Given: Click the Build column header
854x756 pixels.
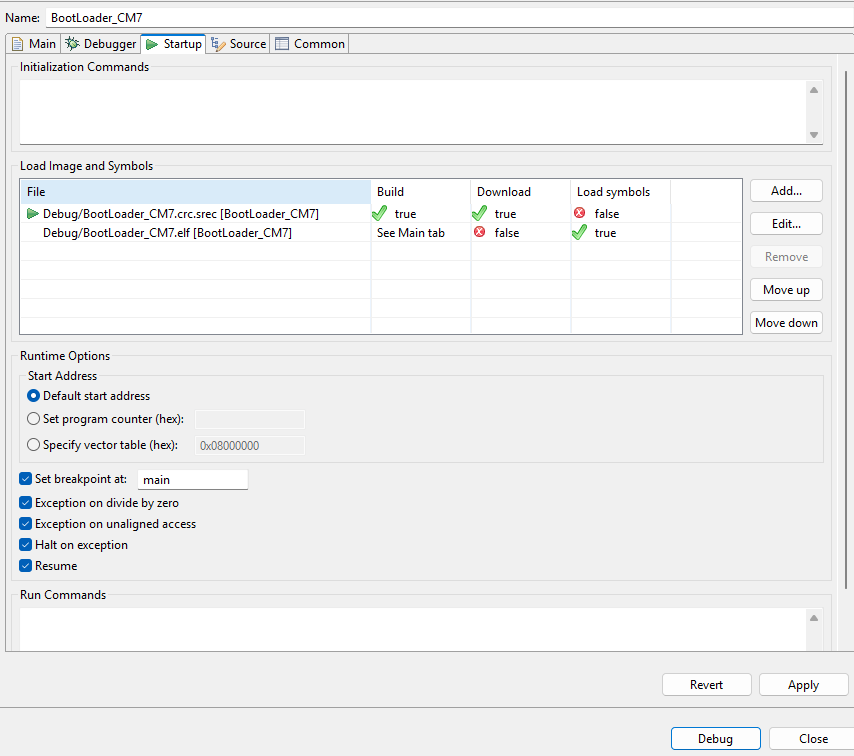Looking at the screenshot, I should [420, 192].
